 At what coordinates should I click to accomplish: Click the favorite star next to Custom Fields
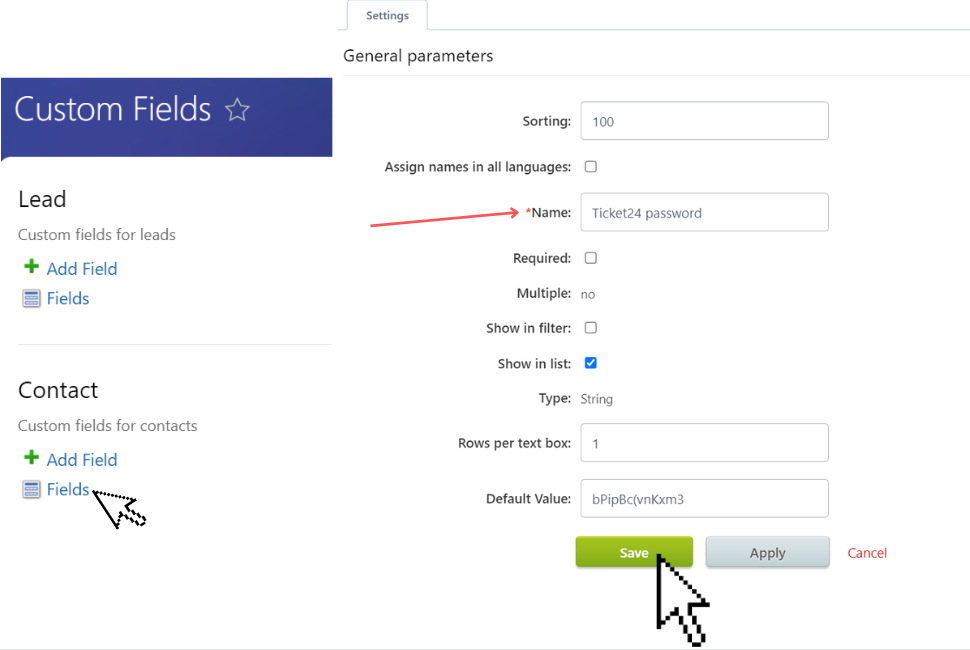pos(237,110)
